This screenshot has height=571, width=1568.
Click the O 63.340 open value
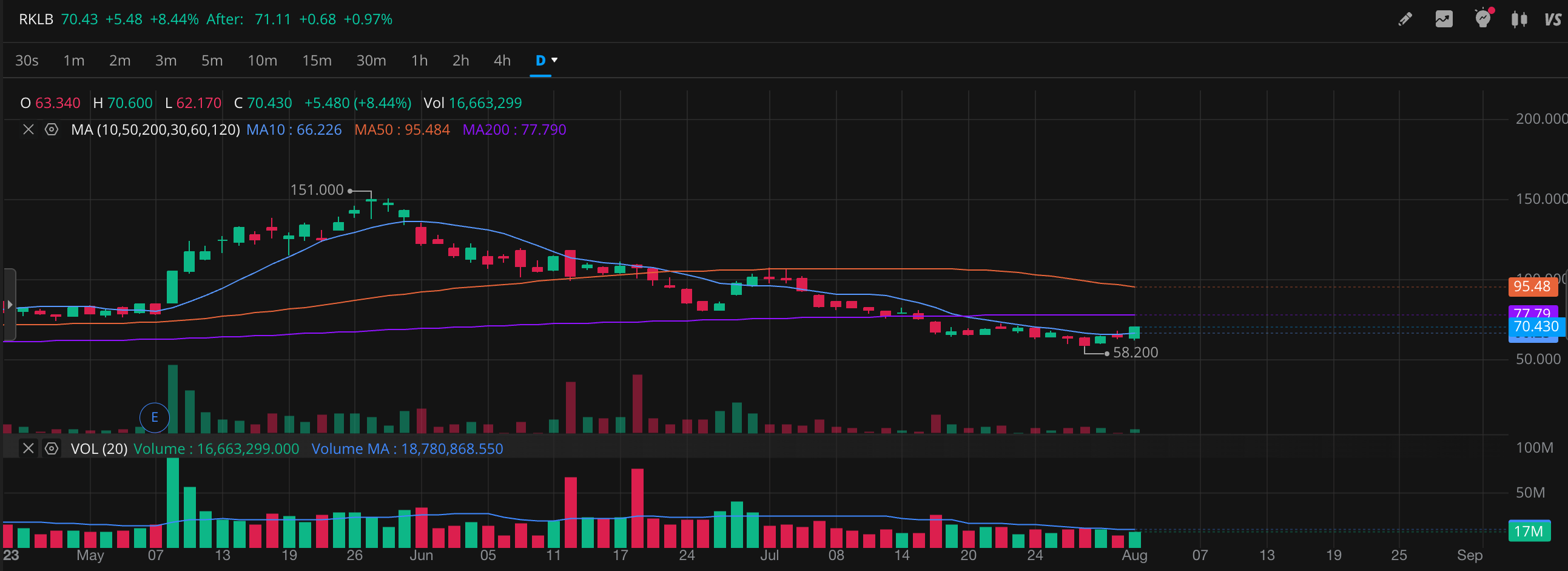click(x=50, y=103)
